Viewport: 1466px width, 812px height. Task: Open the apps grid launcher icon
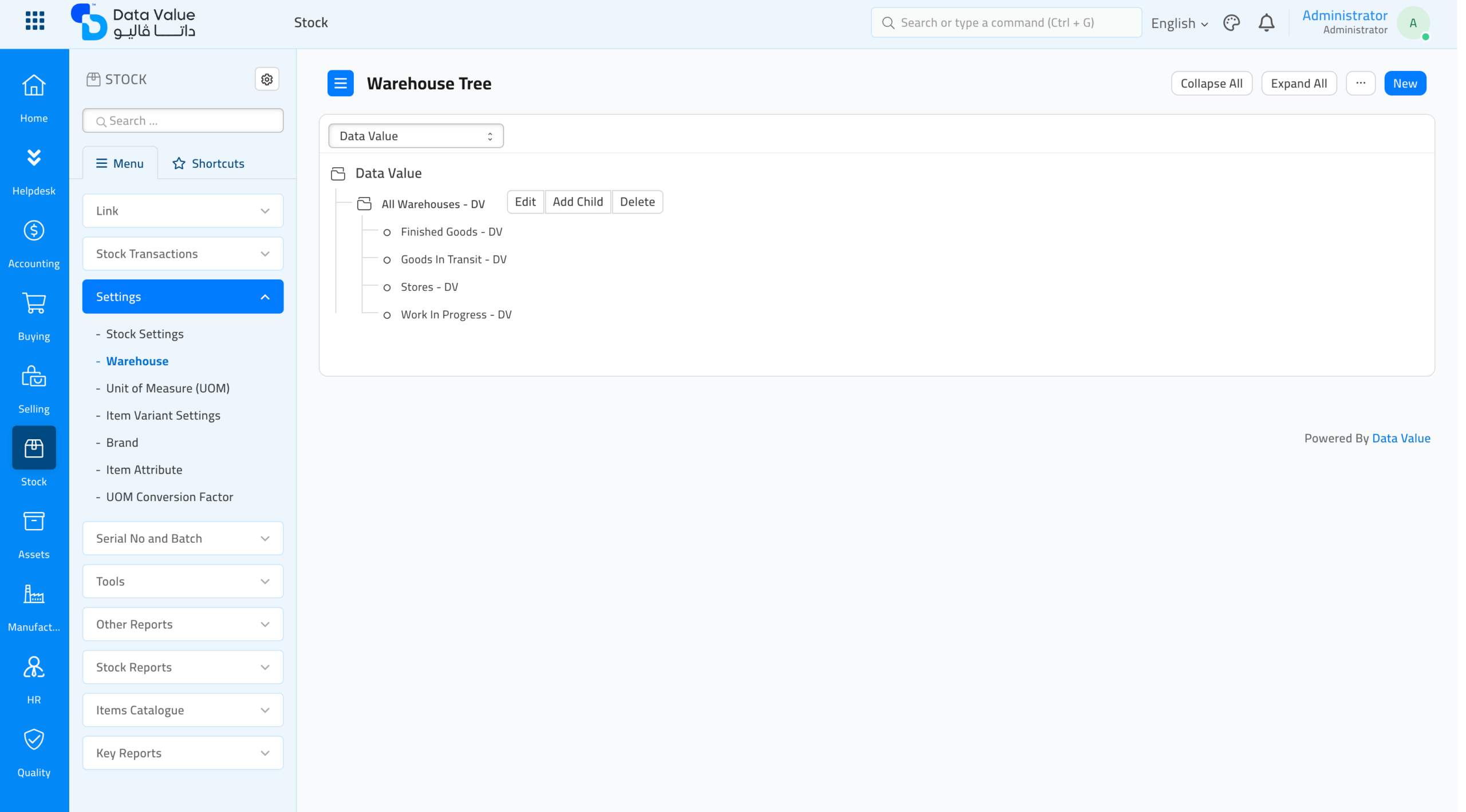pyautogui.click(x=35, y=21)
